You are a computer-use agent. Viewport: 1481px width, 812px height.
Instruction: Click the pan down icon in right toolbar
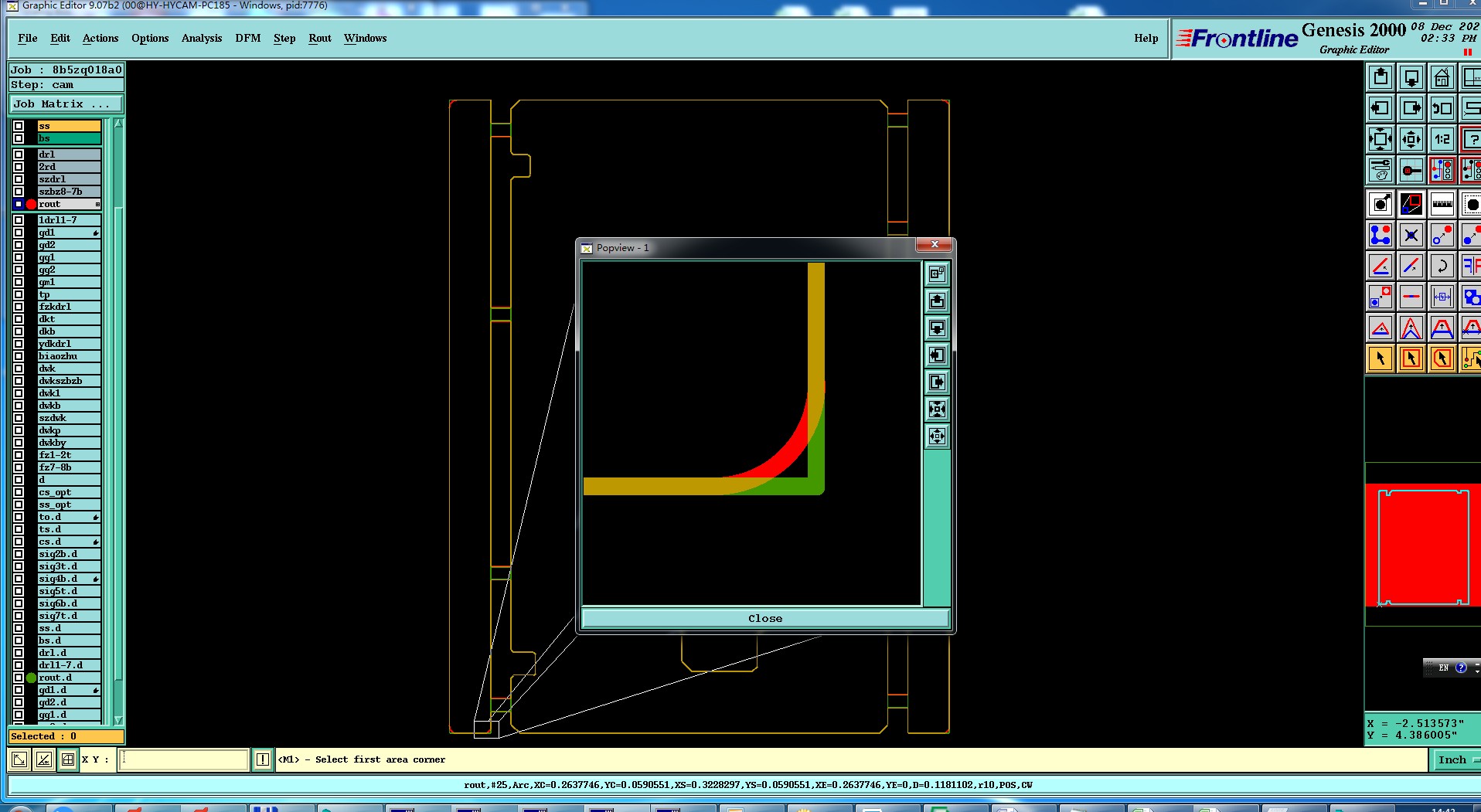(1411, 77)
